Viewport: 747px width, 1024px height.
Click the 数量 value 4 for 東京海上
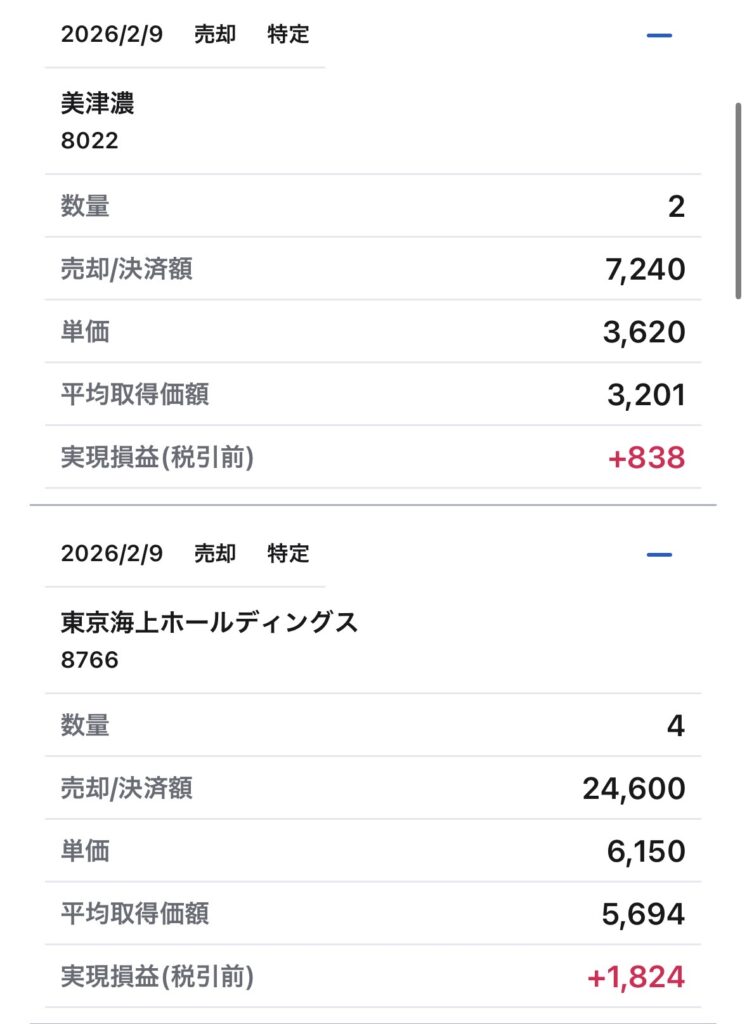pos(676,726)
